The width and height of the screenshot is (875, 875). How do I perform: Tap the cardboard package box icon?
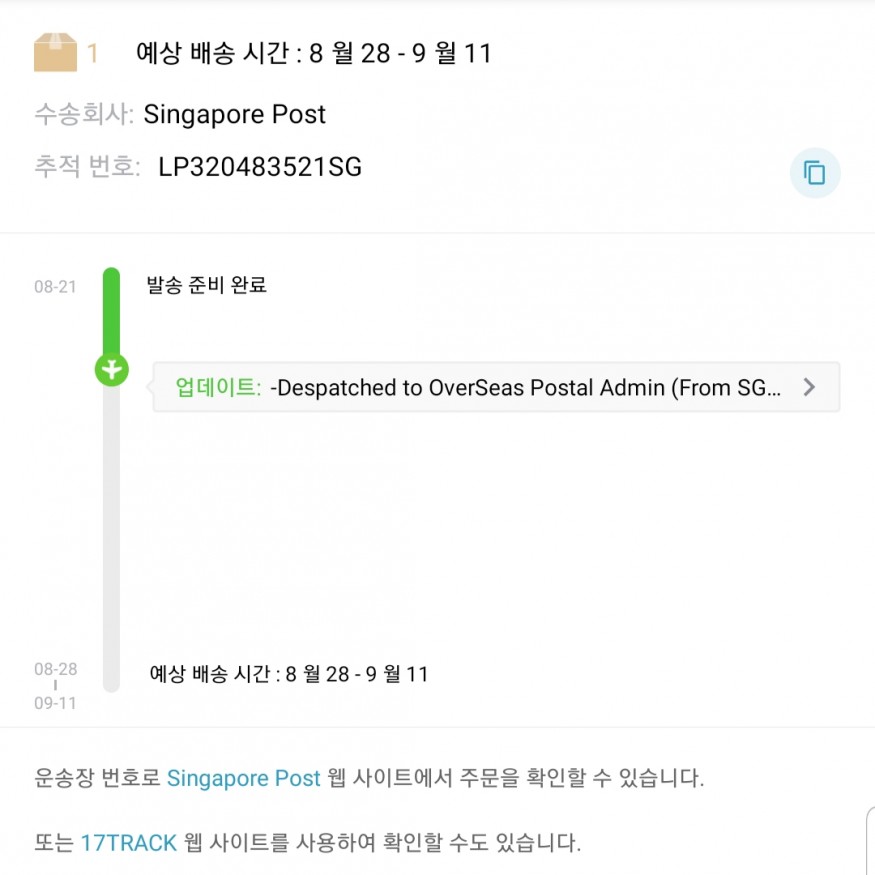coord(55,52)
